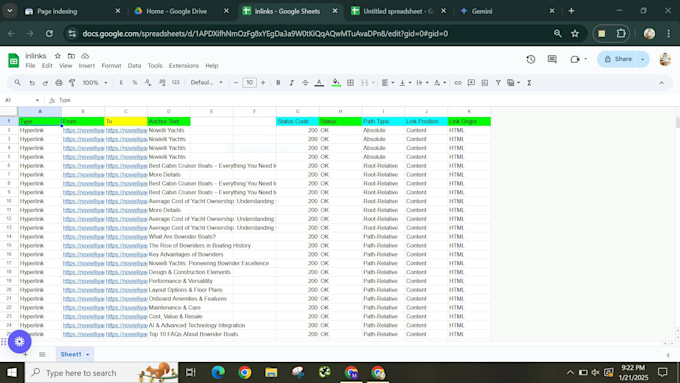Open the number format 123 menu
Viewport: 680px width, 383px height.
pyautogui.click(x=176, y=82)
